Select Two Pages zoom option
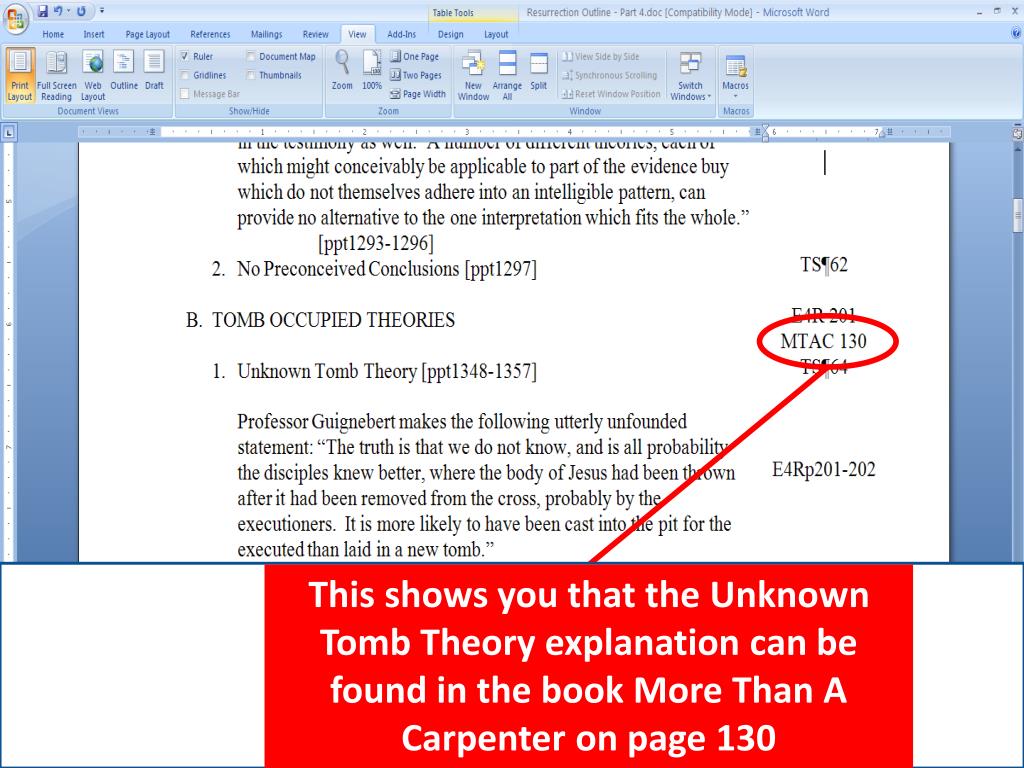Image resolution: width=1024 pixels, height=768 pixels. tap(416, 75)
